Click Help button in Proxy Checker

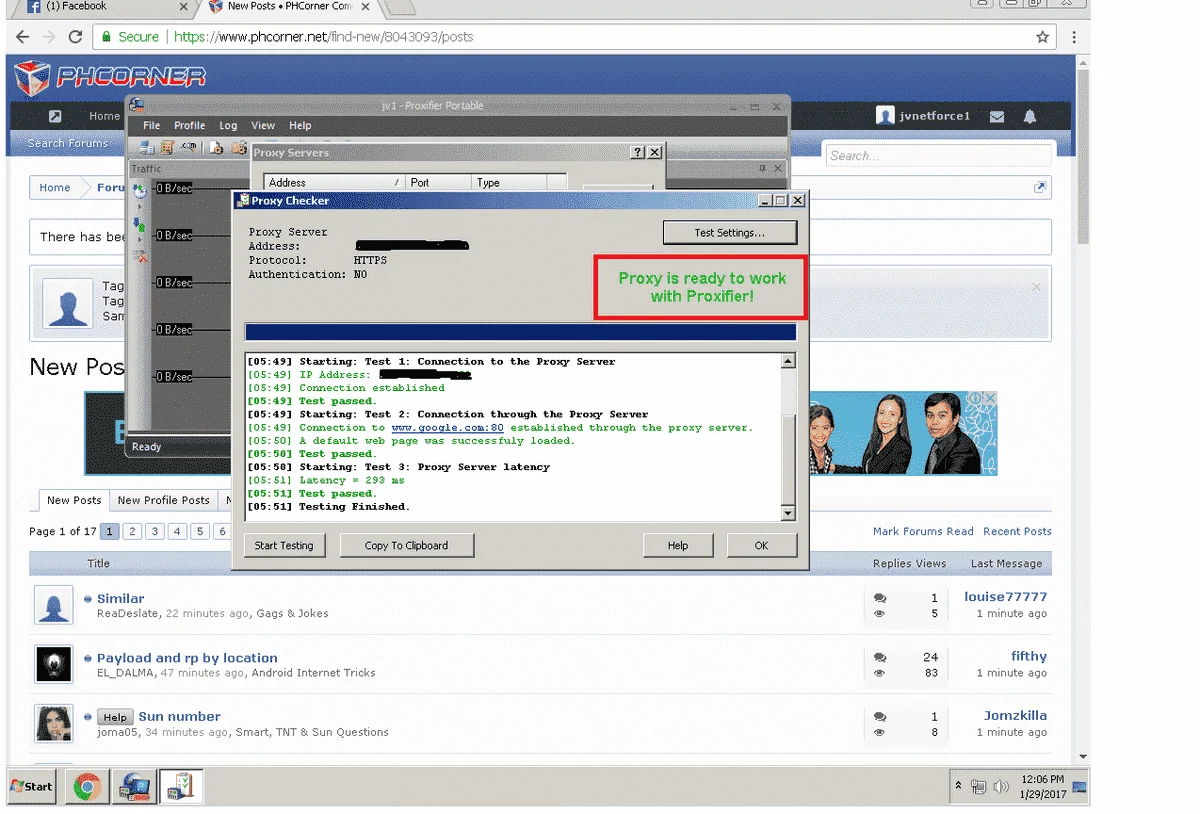[x=678, y=545]
